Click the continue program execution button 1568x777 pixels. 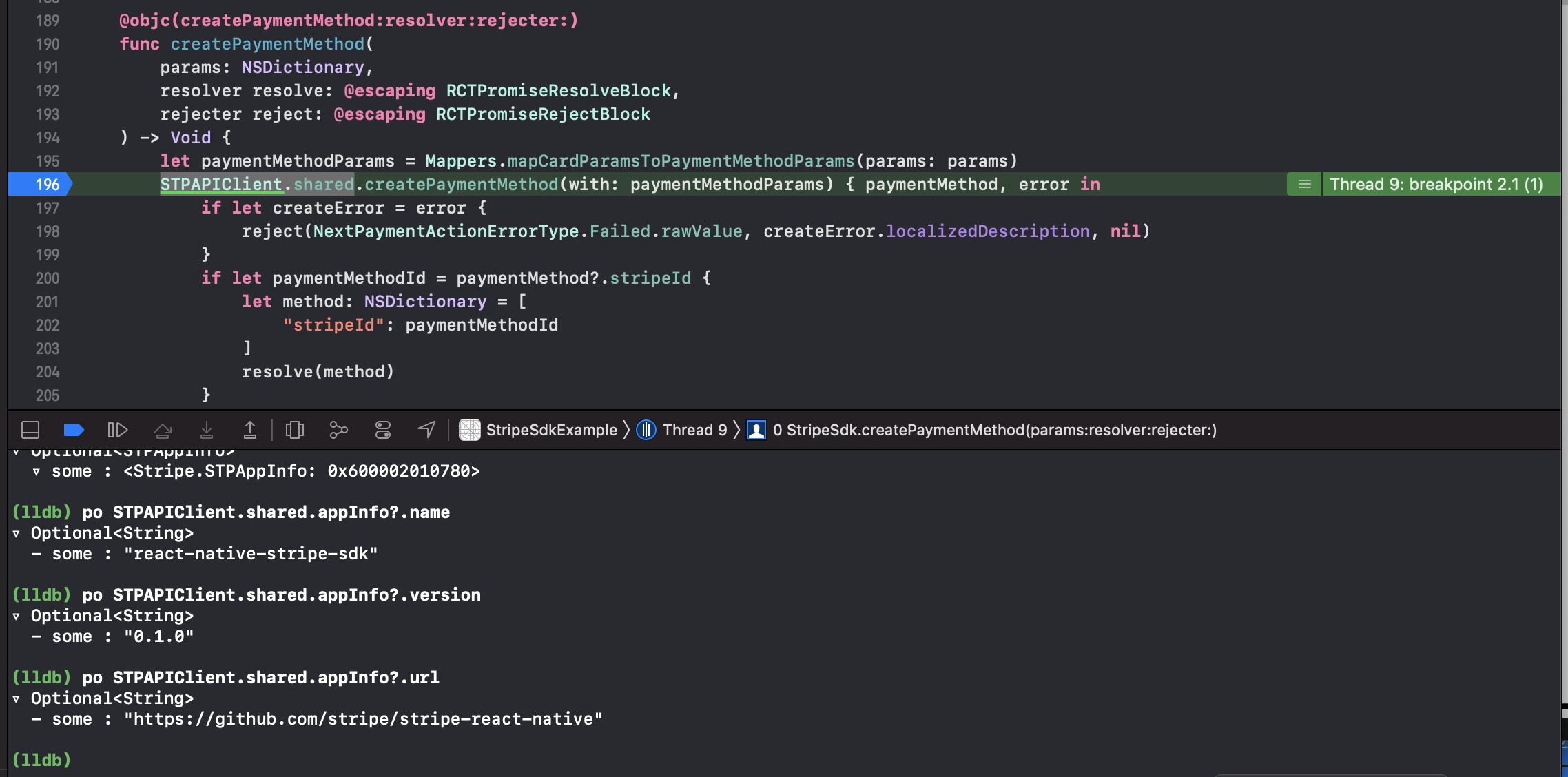(x=118, y=430)
